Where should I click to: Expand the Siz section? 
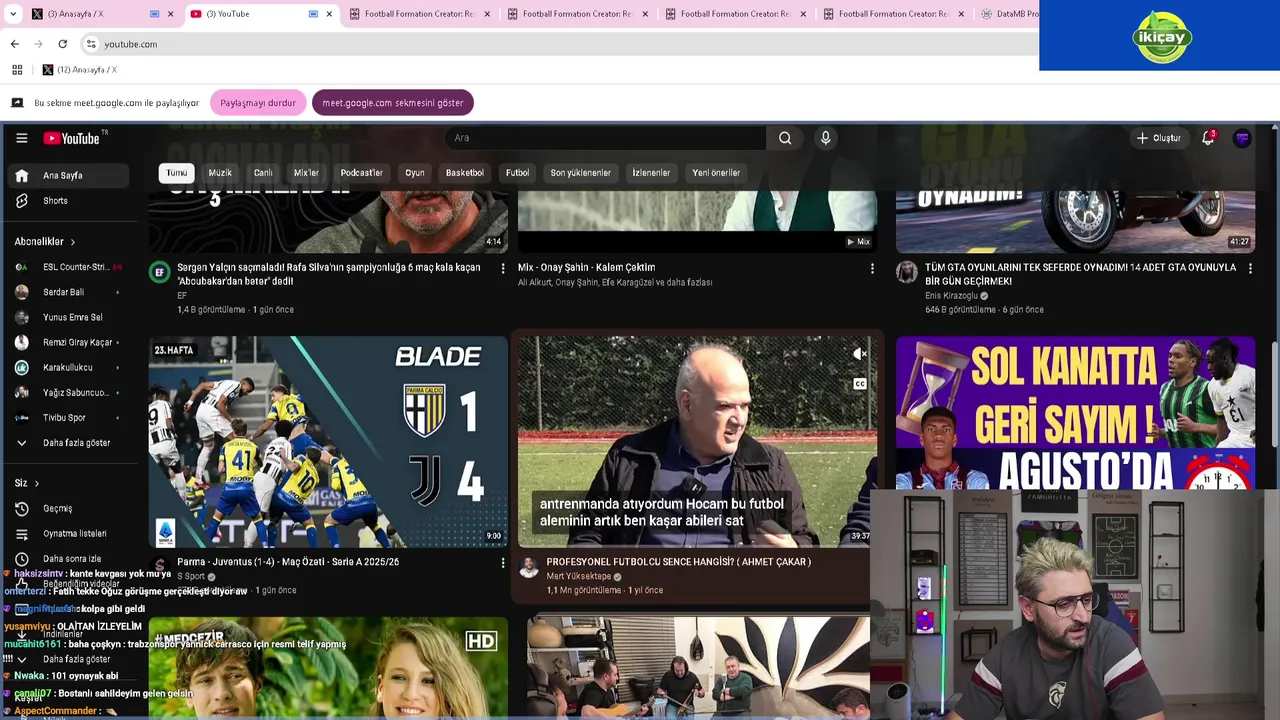(x=27, y=483)
